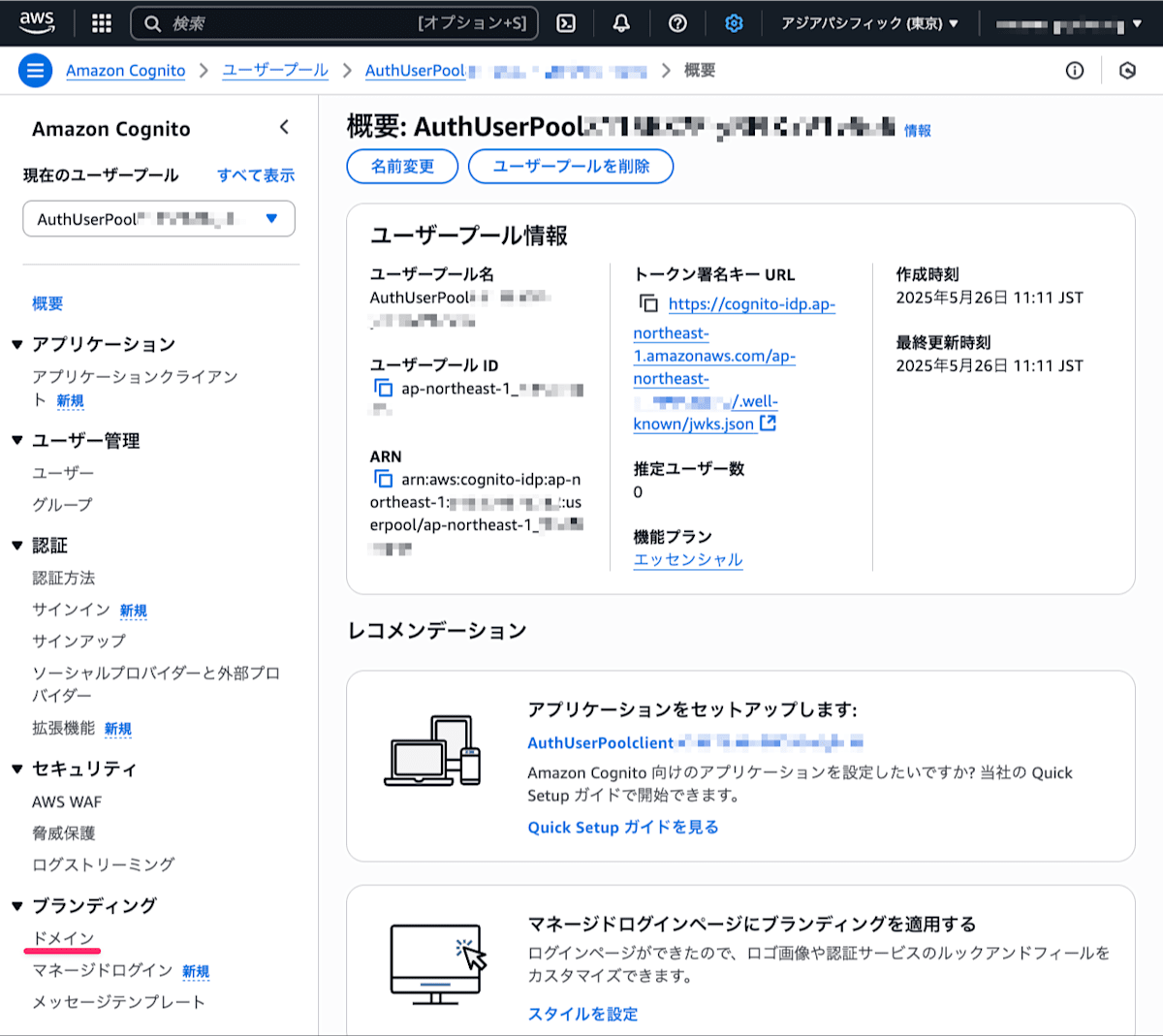Go to Amazon Cognito breadcrumb
Viewport: 1163px width, 1036px height.
125,70
